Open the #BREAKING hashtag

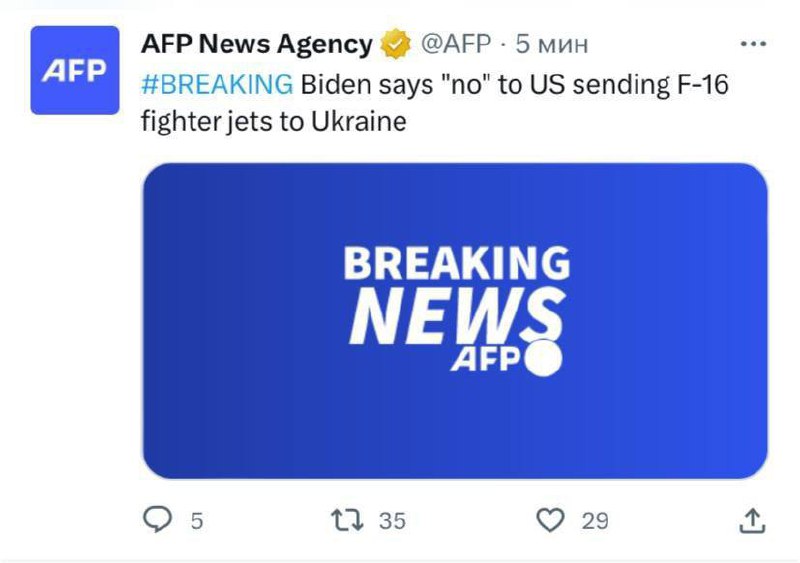click(x=217, y=85)
